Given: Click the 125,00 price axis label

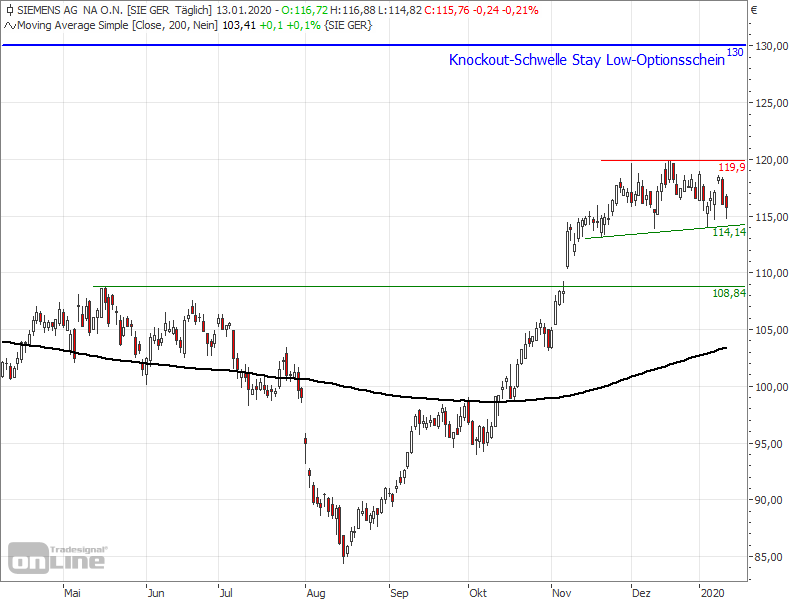Looking at the screenshot, I should click(x=772, y=103).
